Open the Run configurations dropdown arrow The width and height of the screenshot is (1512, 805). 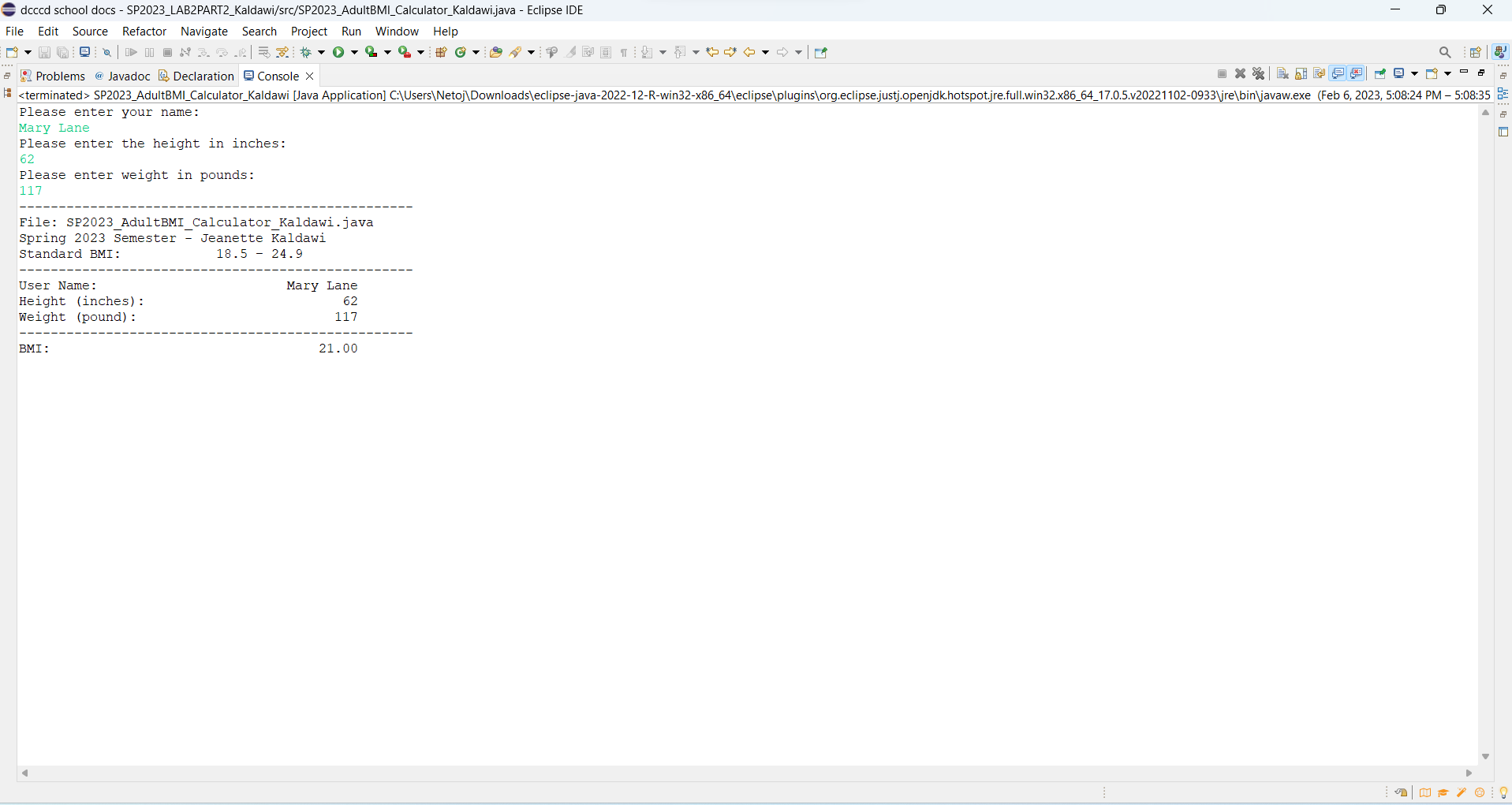coord(353,52)
